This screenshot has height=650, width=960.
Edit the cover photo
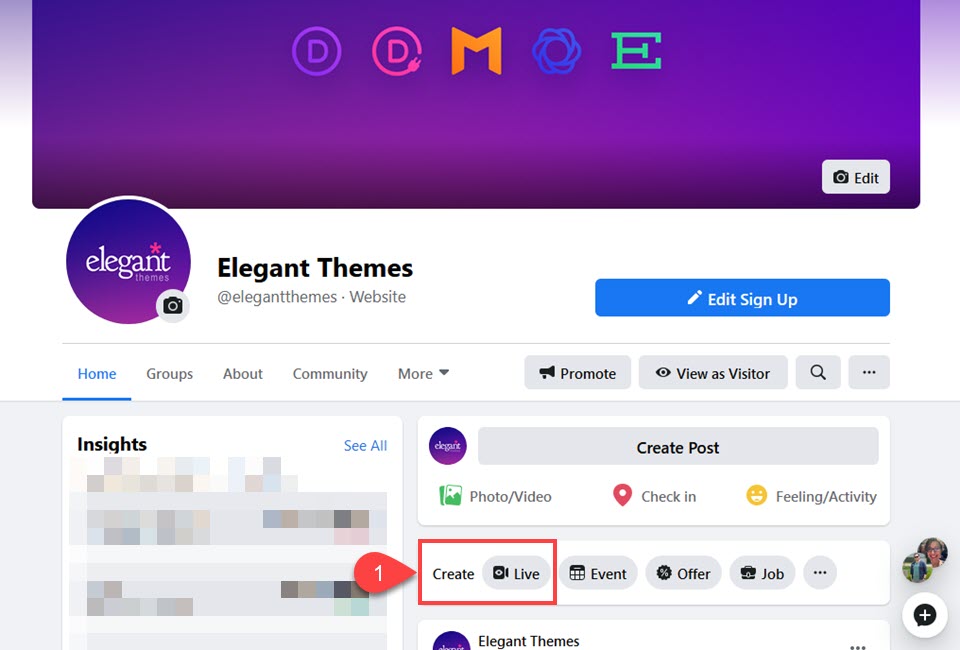855,177
